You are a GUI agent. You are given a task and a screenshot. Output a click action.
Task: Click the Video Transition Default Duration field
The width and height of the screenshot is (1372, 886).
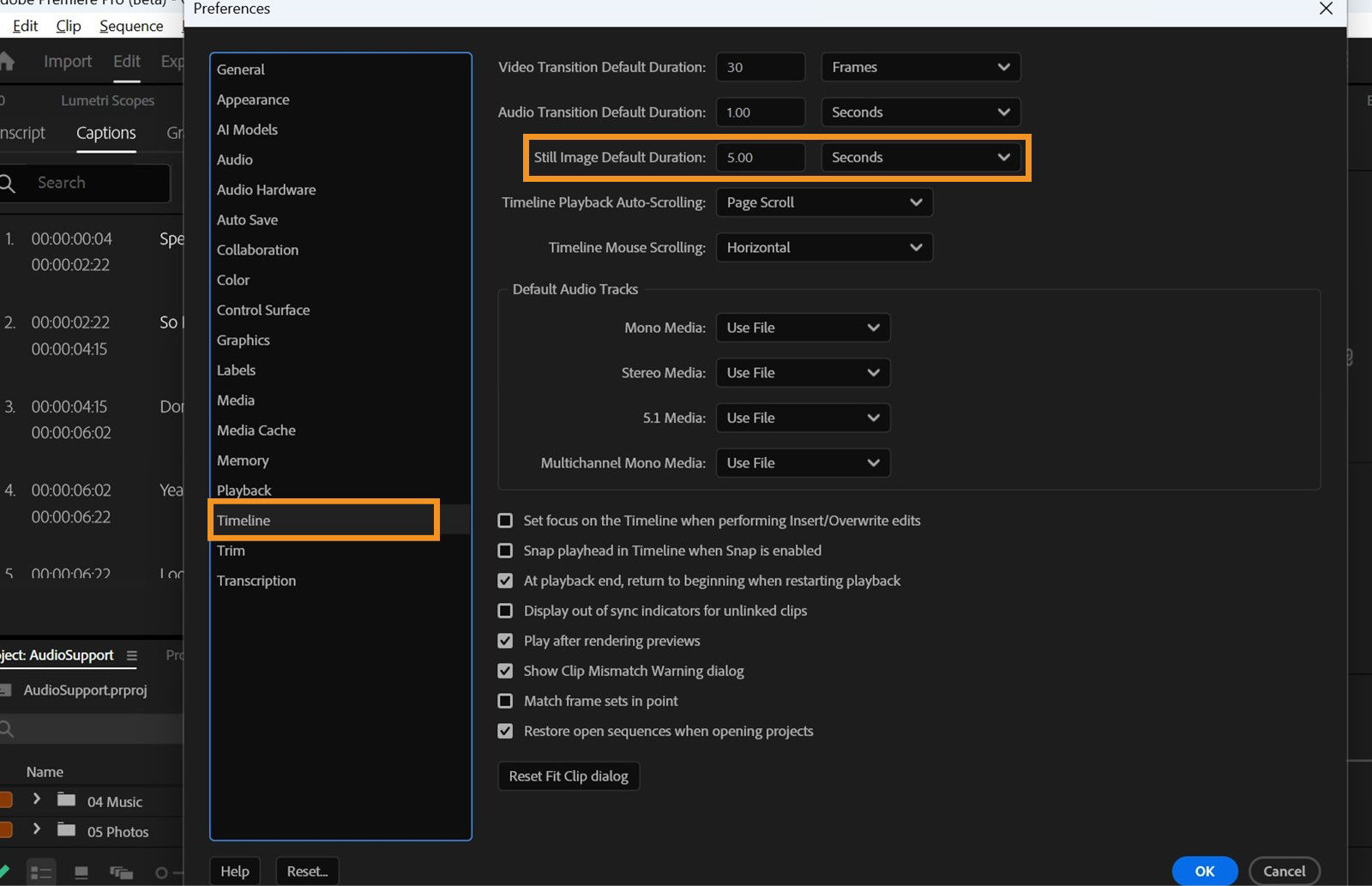(x=760, y=67)
